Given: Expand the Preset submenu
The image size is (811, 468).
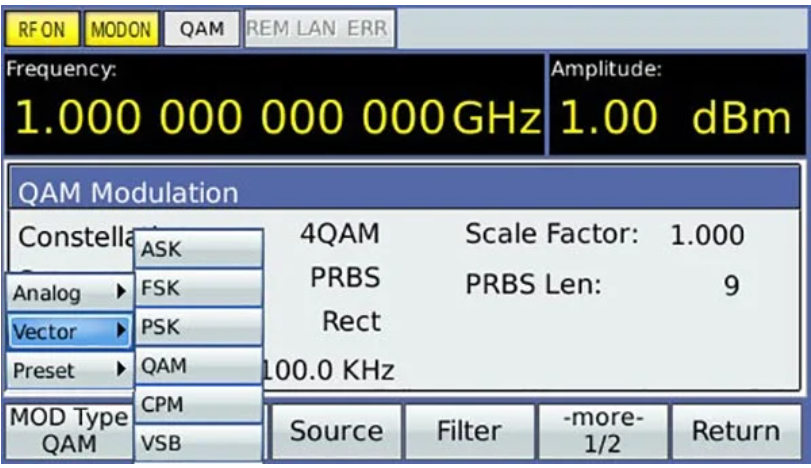Looking at the screenshot, I should pyautogui.click(x=67, y=369).
